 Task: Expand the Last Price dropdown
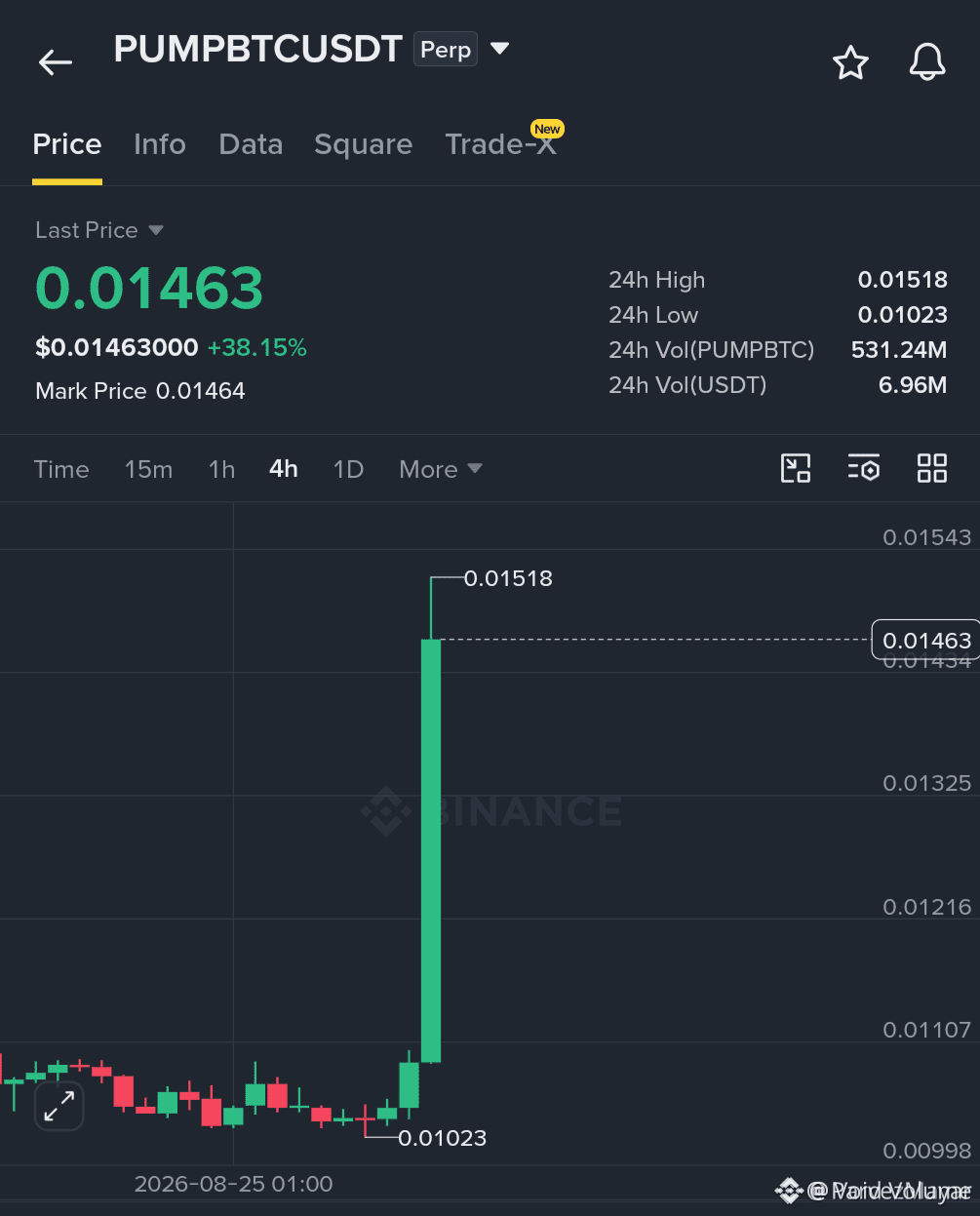[x=99, y=230]
